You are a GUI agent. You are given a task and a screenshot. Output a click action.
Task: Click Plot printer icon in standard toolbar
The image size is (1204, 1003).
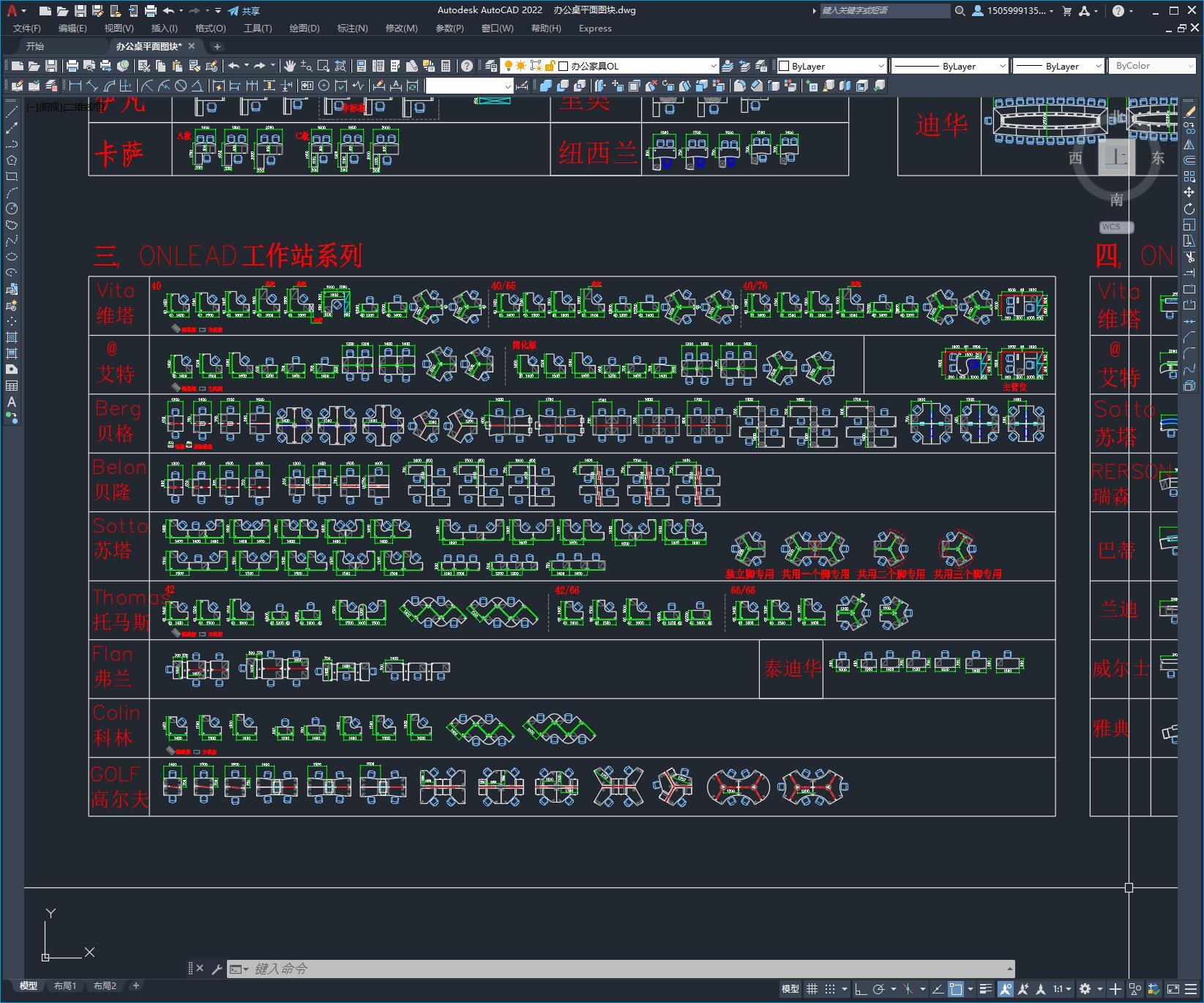[x=72, y=66]
